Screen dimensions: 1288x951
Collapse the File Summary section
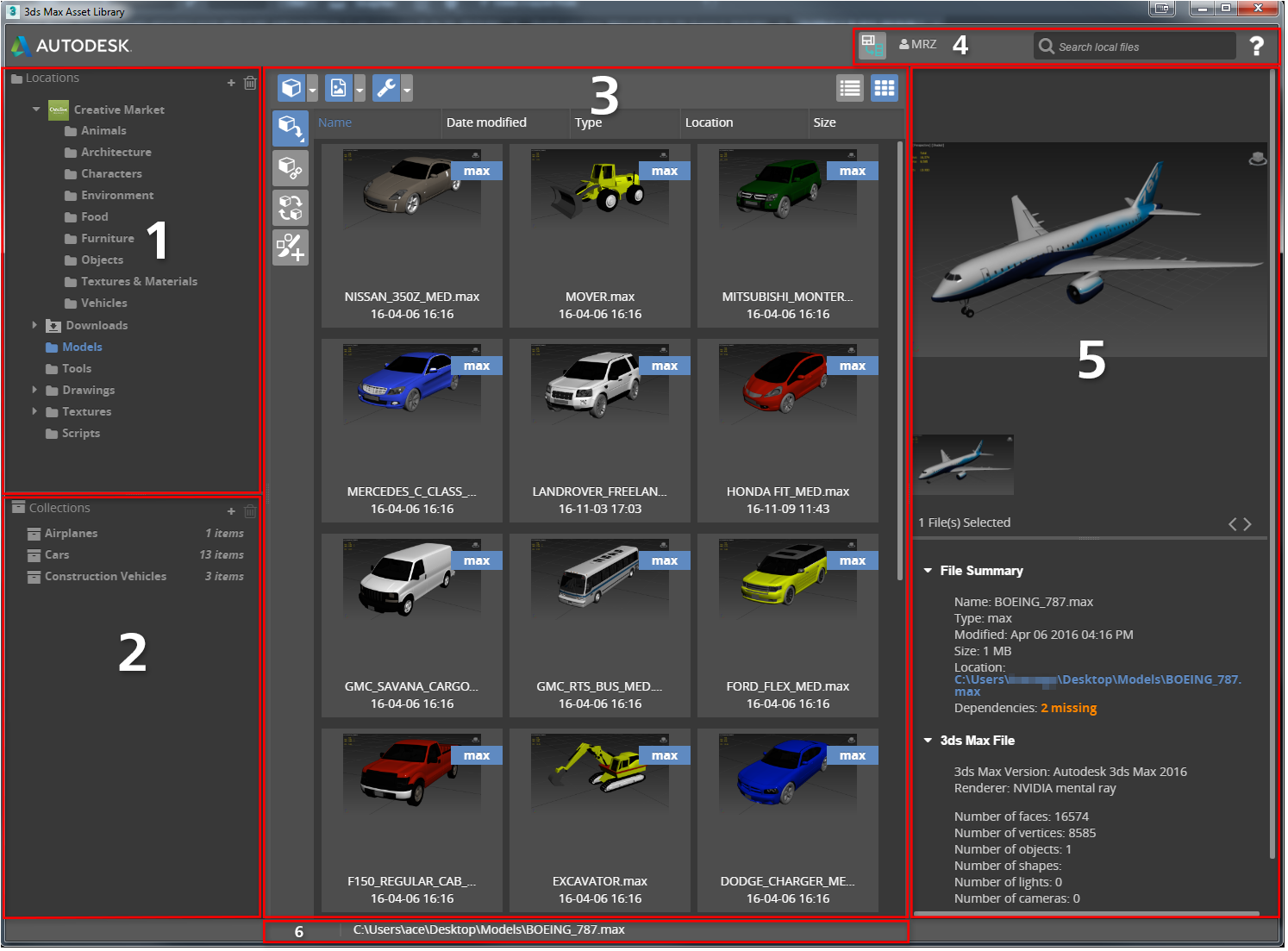(928, 571)
